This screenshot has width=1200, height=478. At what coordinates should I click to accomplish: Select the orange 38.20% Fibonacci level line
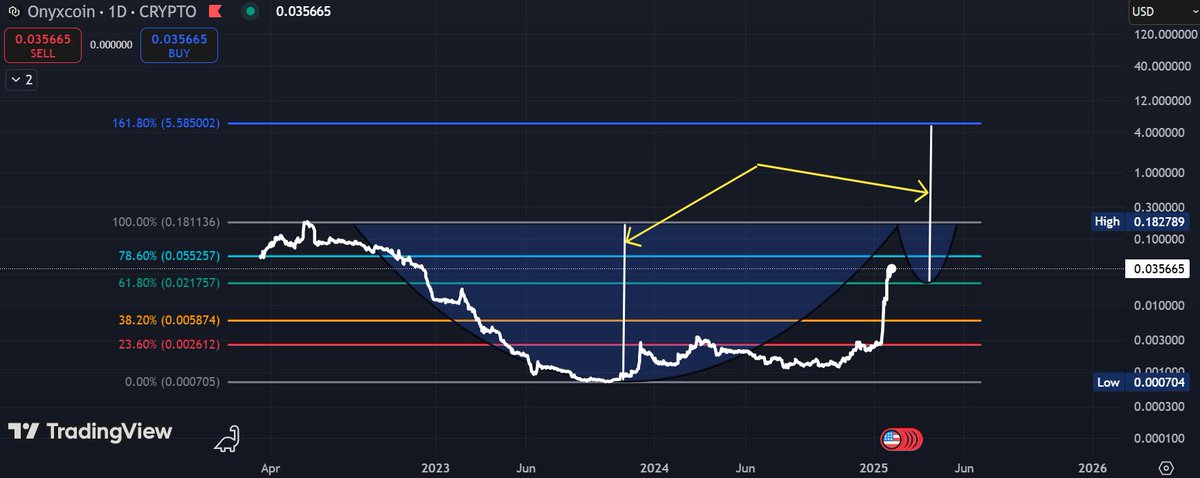click(604, 320)
